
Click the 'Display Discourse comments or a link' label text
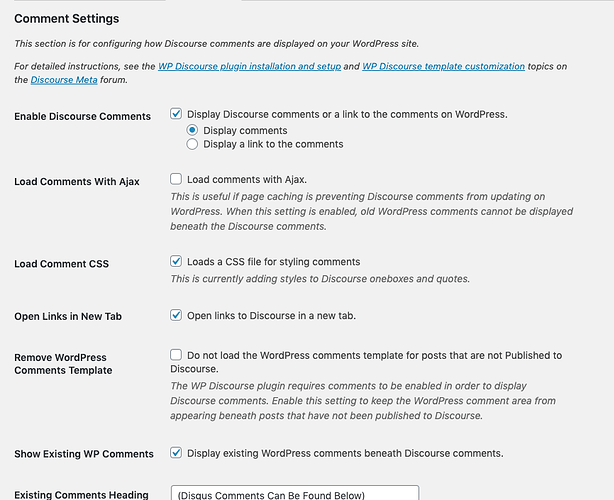(347, 114)
